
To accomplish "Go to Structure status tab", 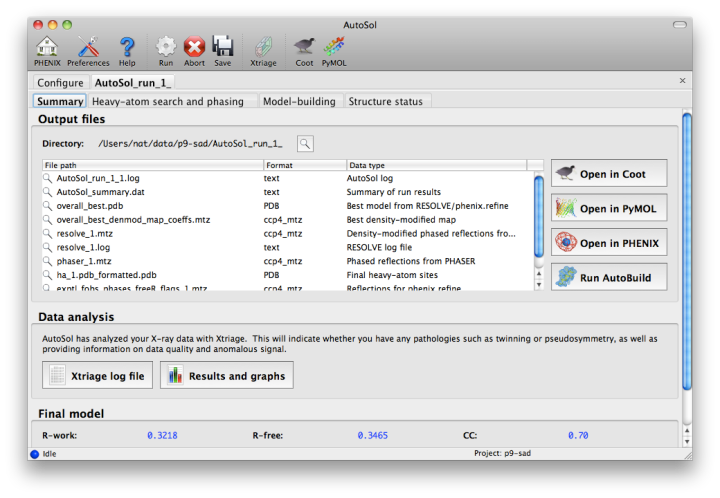I will point(385,101).
